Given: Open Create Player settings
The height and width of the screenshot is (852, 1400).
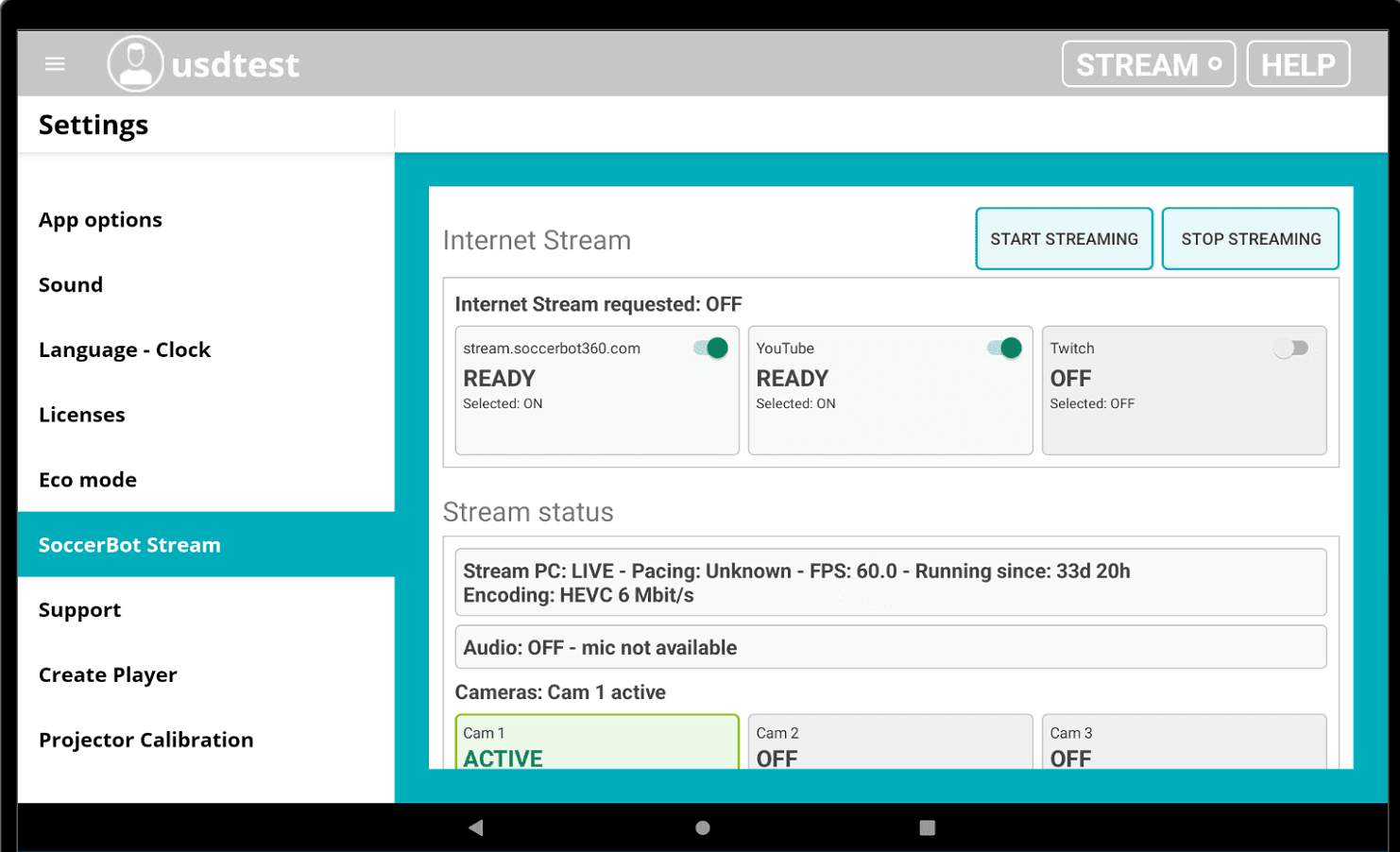Looking at the screenshot, I should coord(206,675).
